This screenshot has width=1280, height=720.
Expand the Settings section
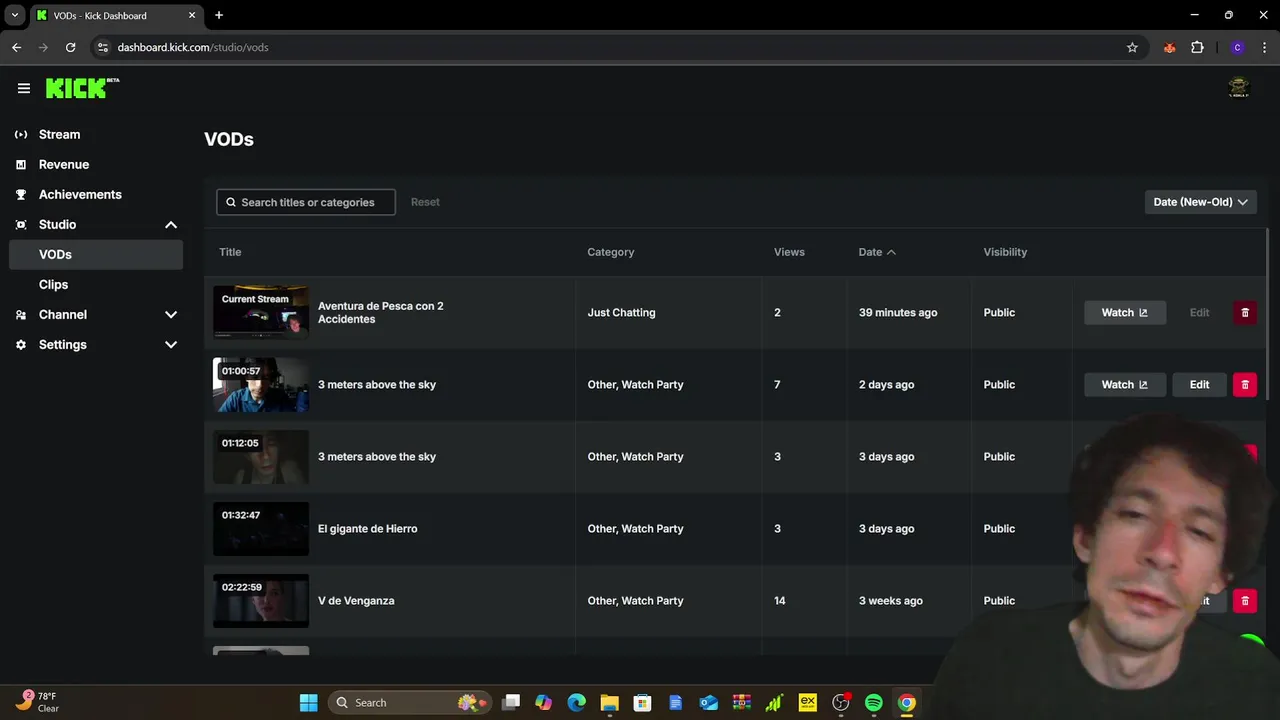95,344
